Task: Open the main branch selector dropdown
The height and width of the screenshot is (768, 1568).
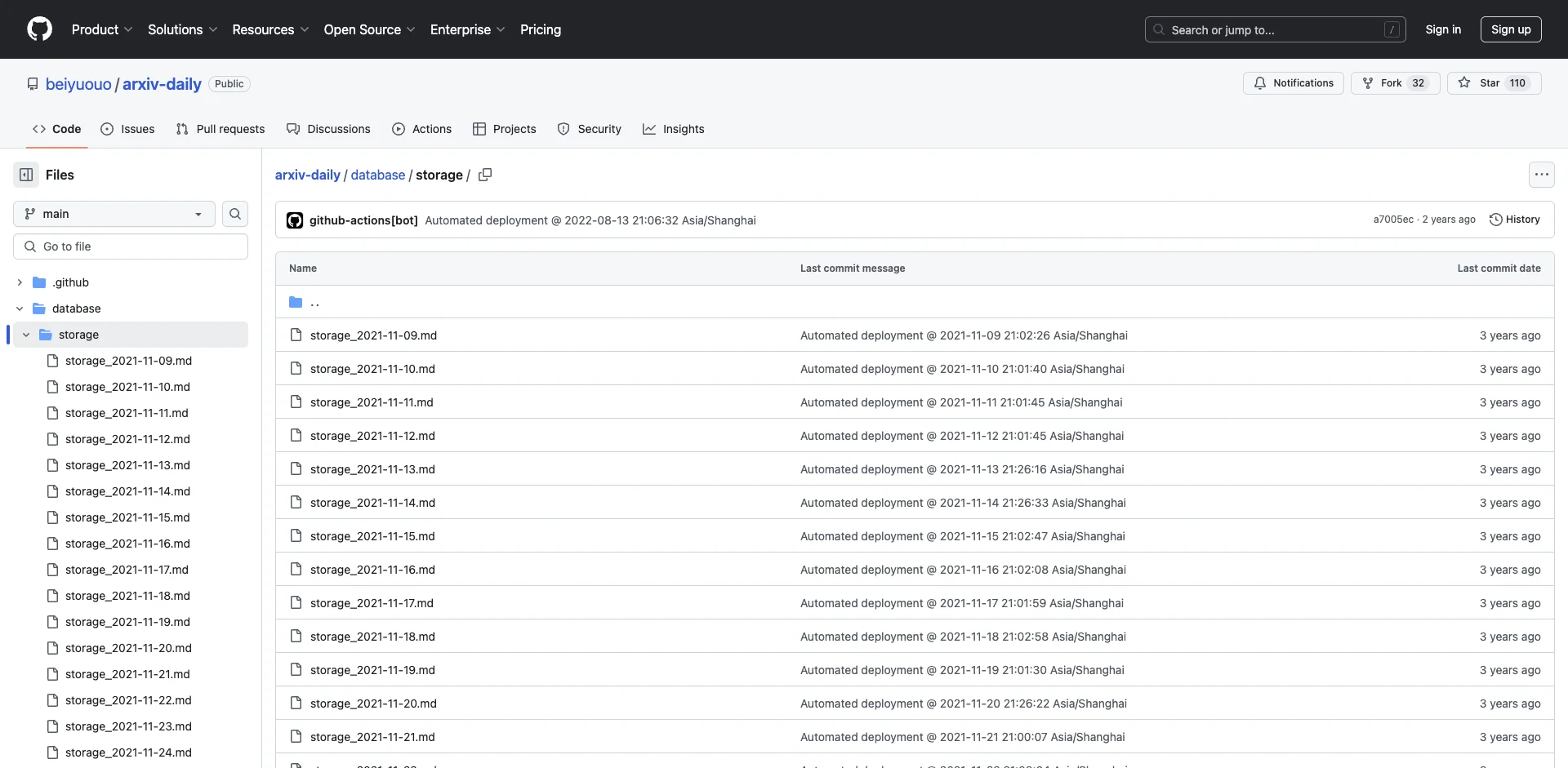Action: tap(114, 214)
